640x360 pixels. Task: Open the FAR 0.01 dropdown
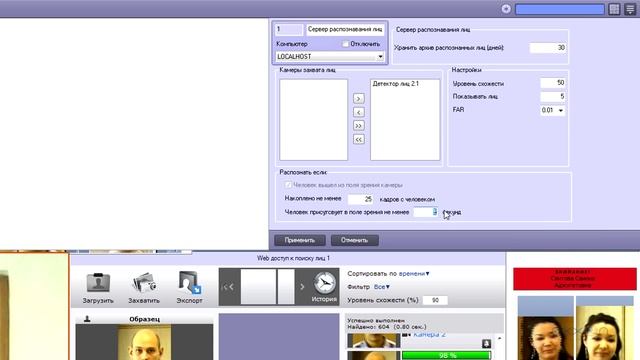pos(553,110)
